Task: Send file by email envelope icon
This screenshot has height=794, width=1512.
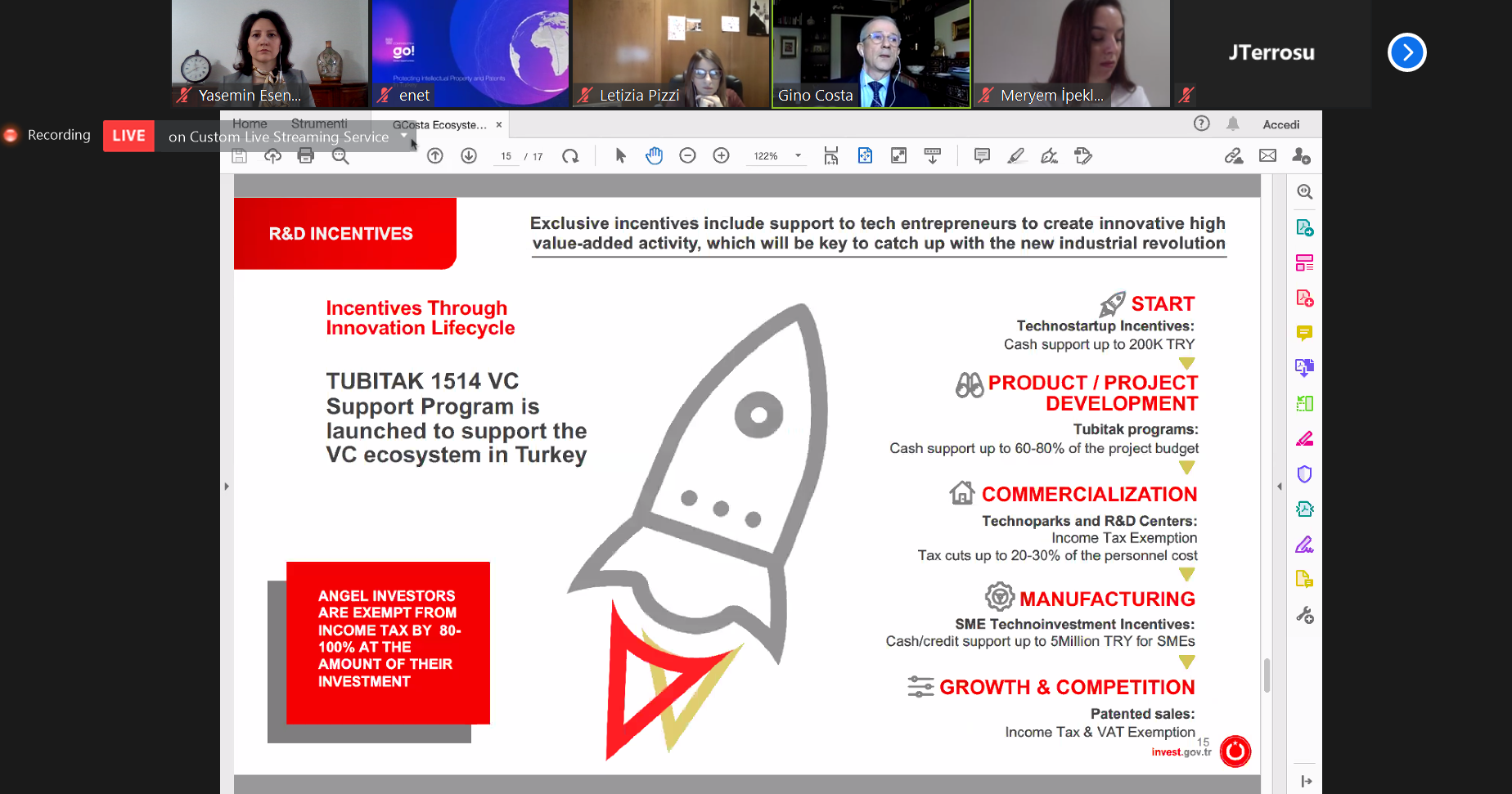Action: click(x=1267, y=156)
